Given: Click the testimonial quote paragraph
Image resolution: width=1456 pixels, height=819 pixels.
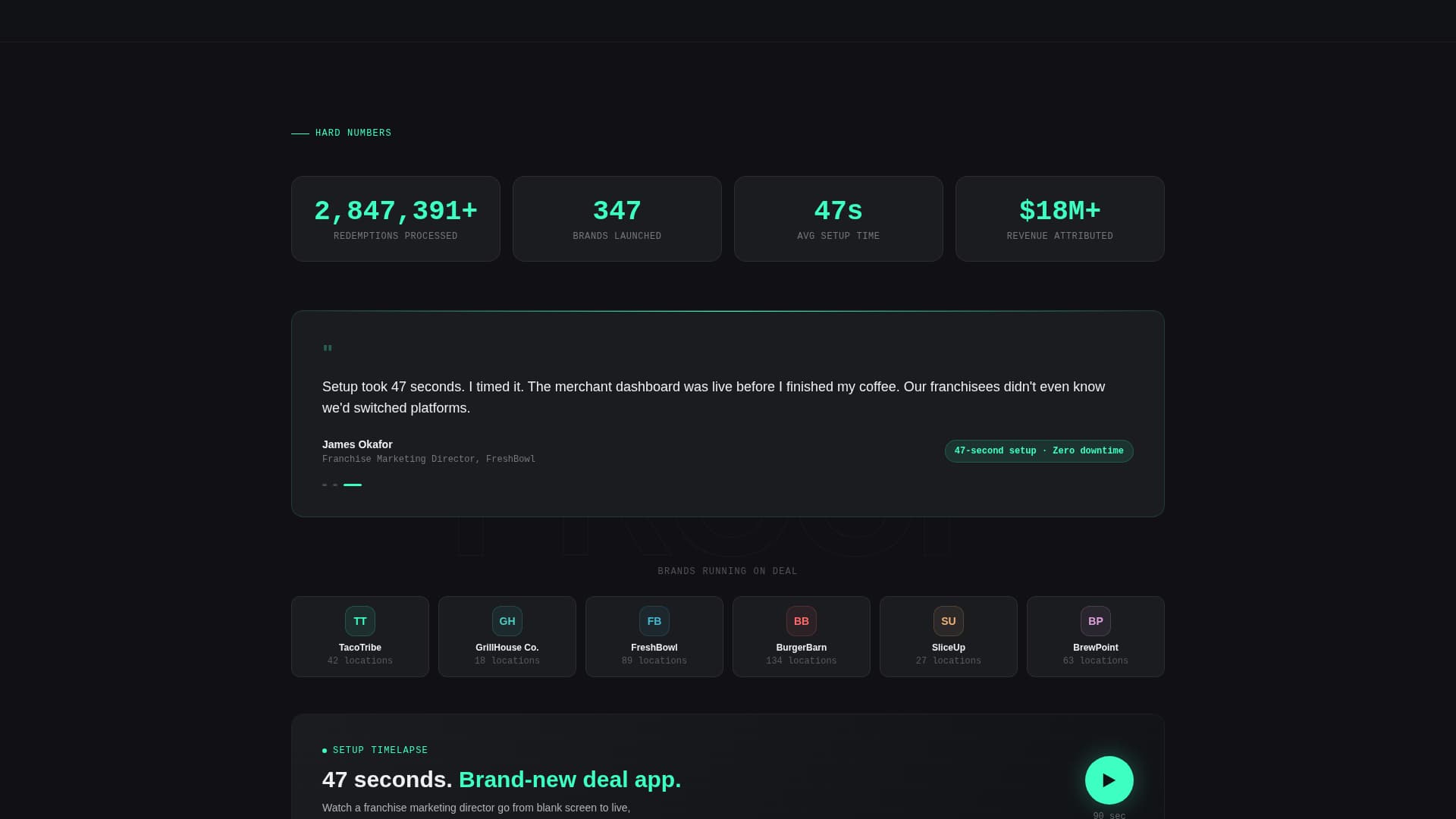Looking at the screenshot, I should click(x=714, y=397).
